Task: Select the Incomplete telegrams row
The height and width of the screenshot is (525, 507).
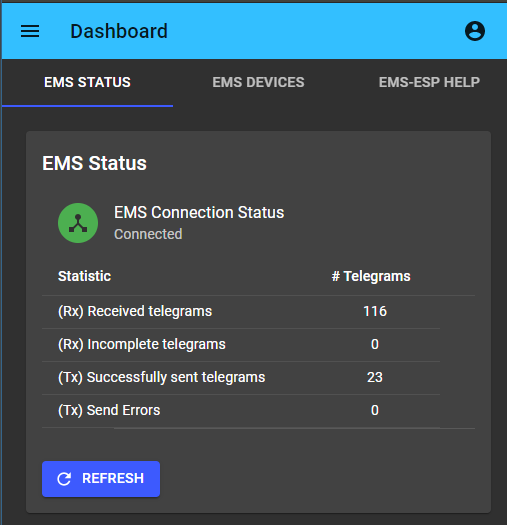Action: (241, 345)
